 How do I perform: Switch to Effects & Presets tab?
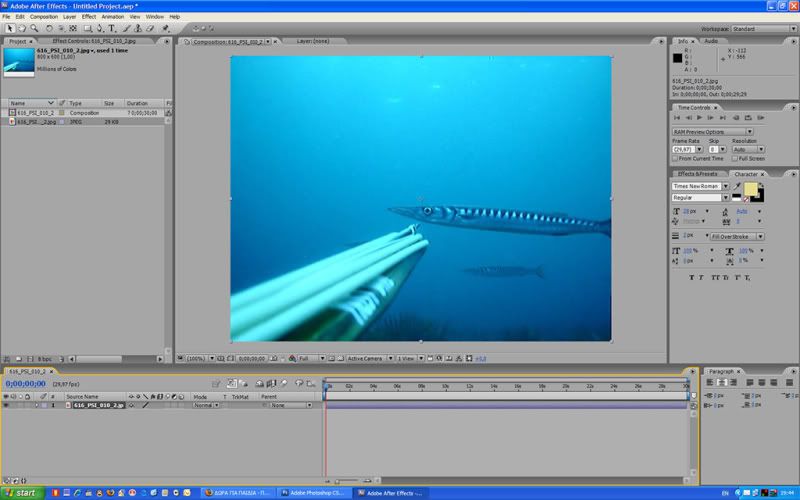click(697, 174)
